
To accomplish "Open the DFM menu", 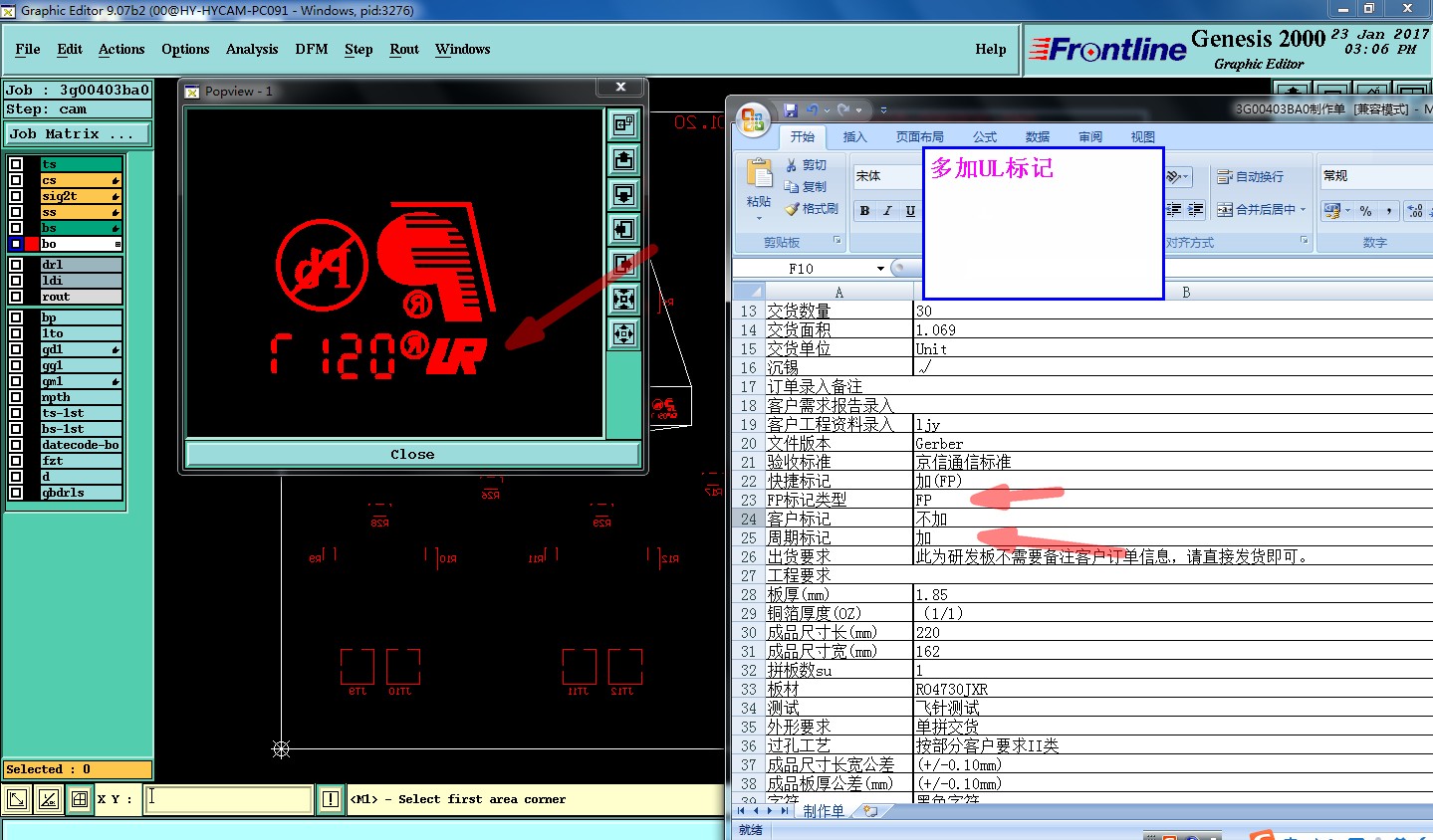I will pyautogui.click(x=312, y=49).
